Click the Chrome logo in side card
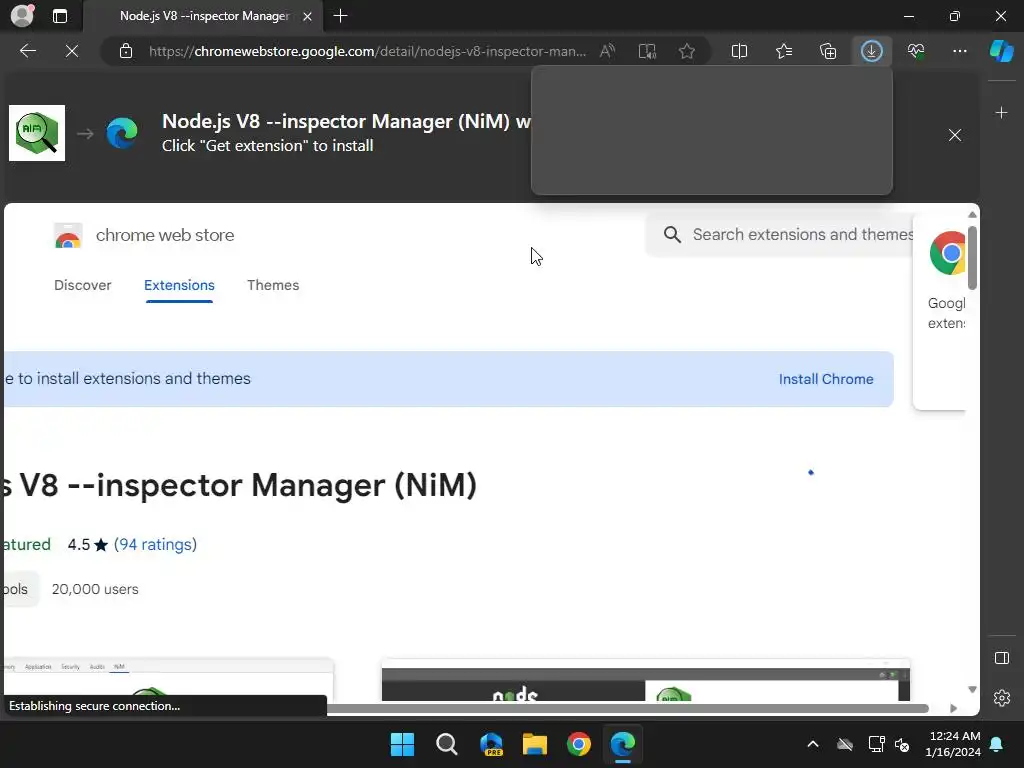 [x=948, y=253]
